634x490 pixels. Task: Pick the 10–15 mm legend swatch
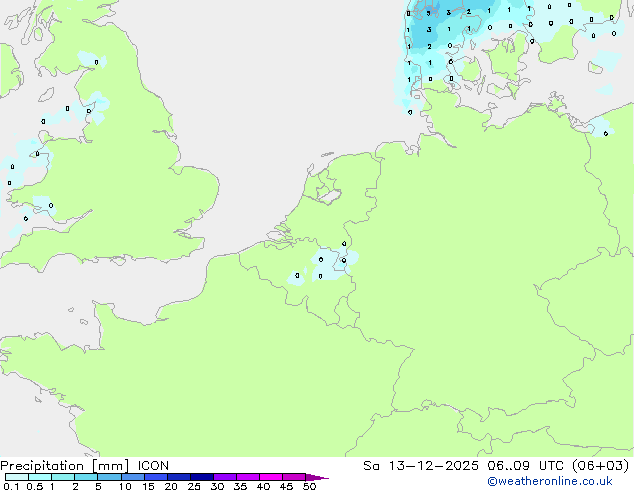click(x=133, y=477)
